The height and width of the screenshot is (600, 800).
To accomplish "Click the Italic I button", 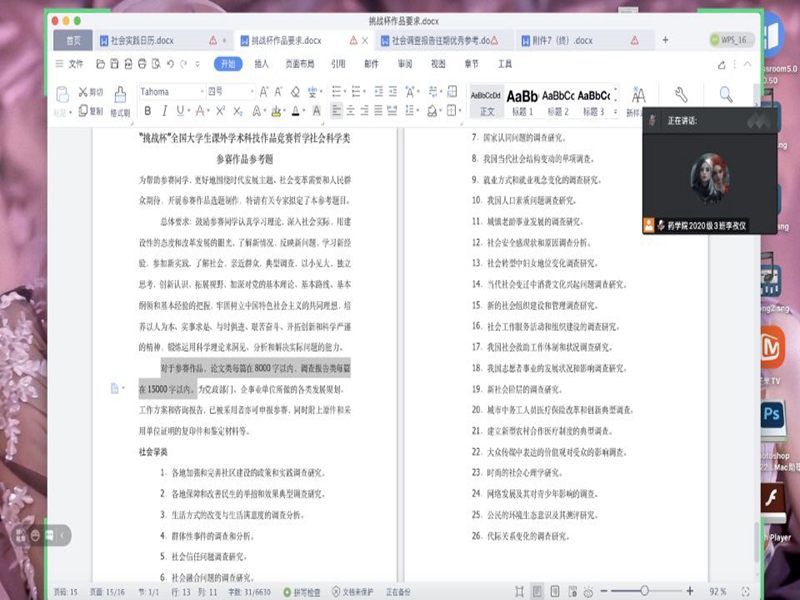I will click(165, 111).
